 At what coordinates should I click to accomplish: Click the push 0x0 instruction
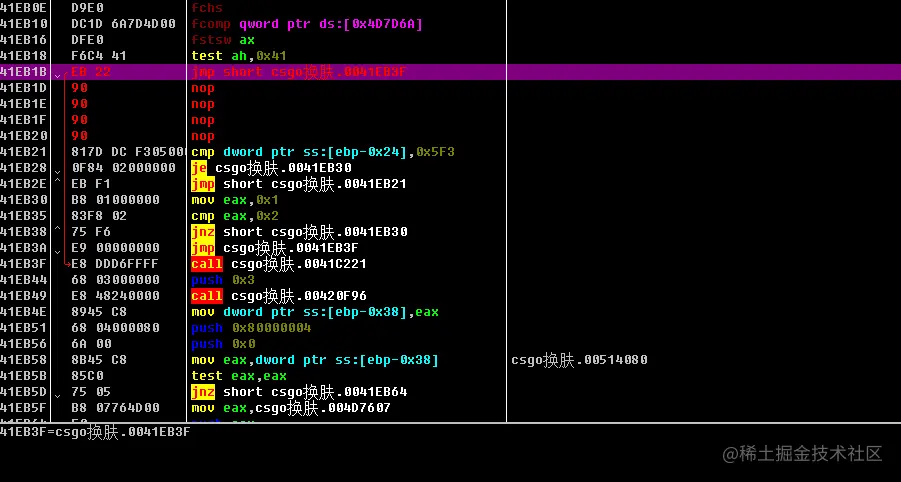pos(223,344)
